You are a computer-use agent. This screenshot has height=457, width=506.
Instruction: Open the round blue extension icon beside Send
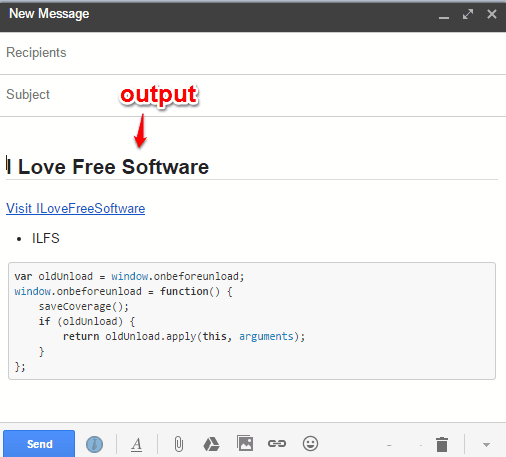(94, 444)
